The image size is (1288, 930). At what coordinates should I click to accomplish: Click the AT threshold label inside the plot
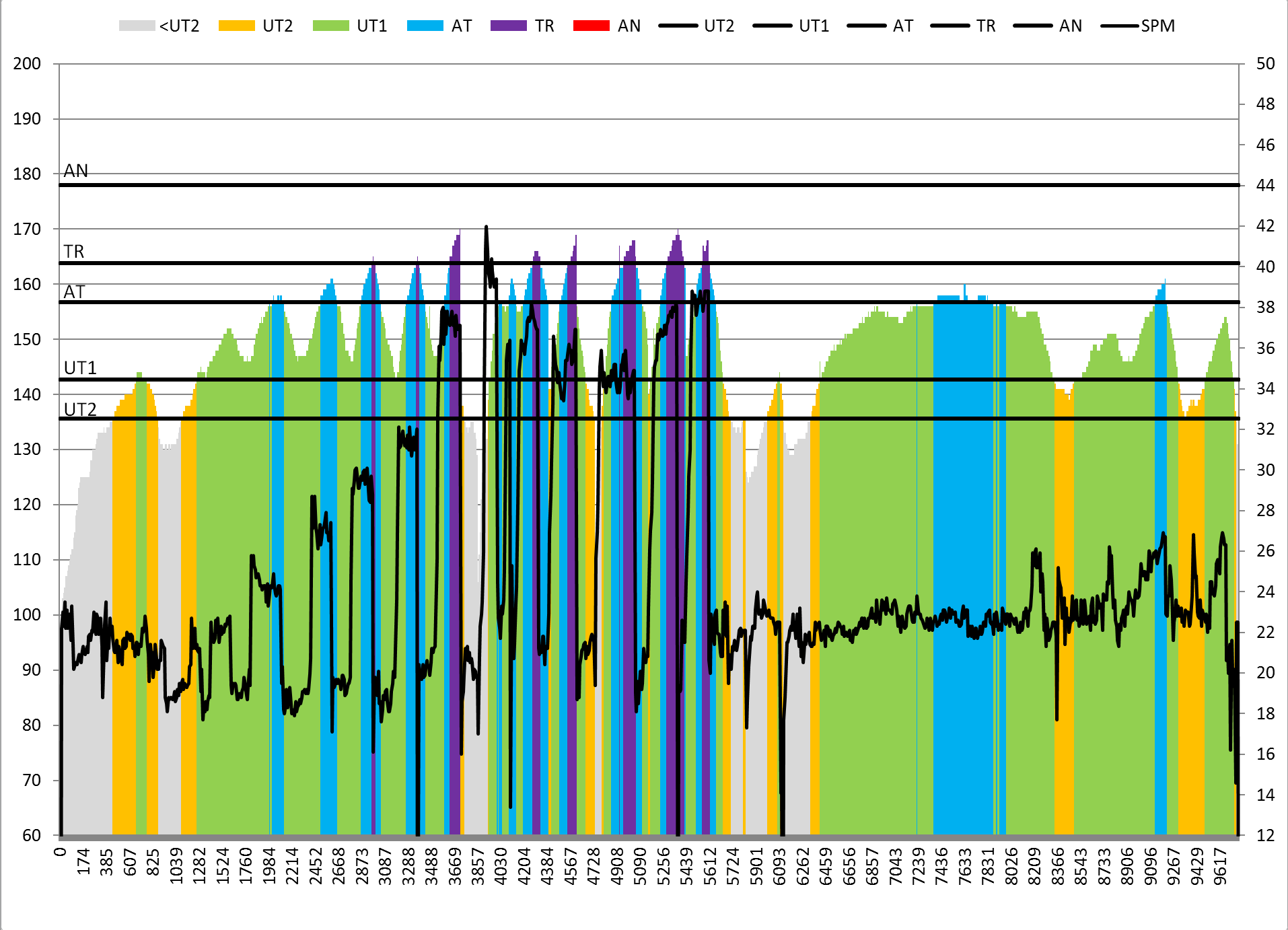(74, 292)
